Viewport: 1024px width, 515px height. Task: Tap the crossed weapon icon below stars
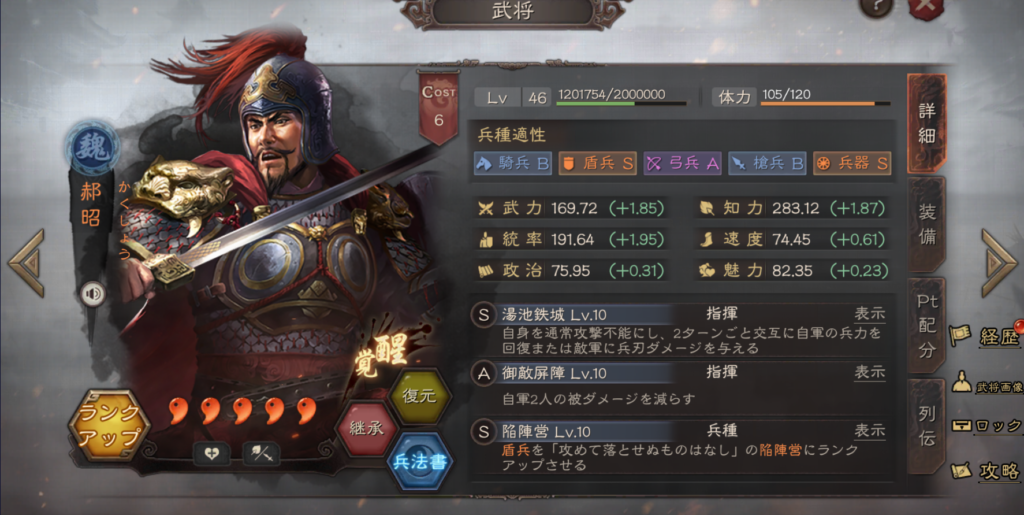pyautogui.click(x=261, y=454)
